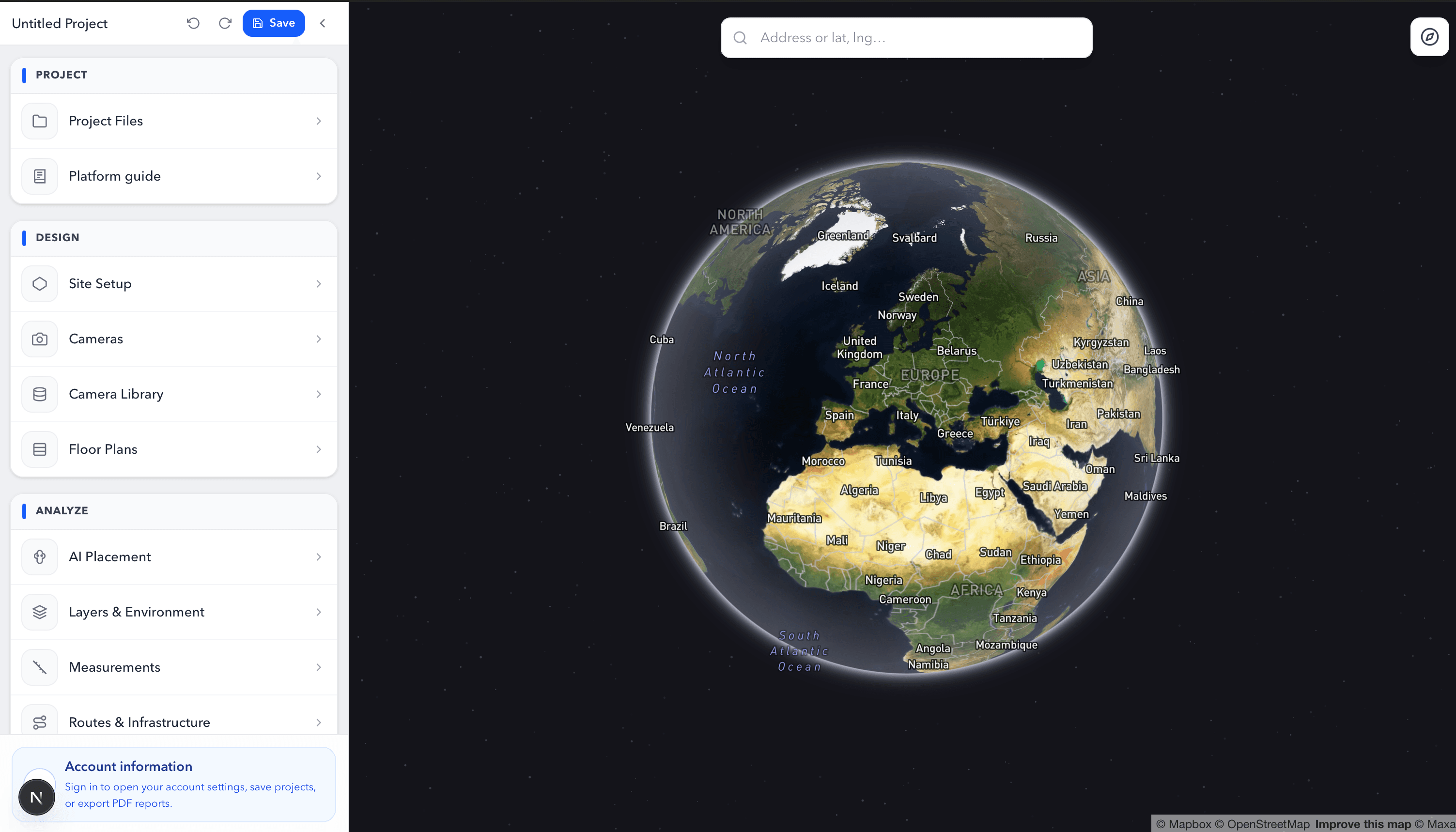Screen dimensions: 1456x832
Task: Click the N user avatar circle
Action: tap(37, 797)
